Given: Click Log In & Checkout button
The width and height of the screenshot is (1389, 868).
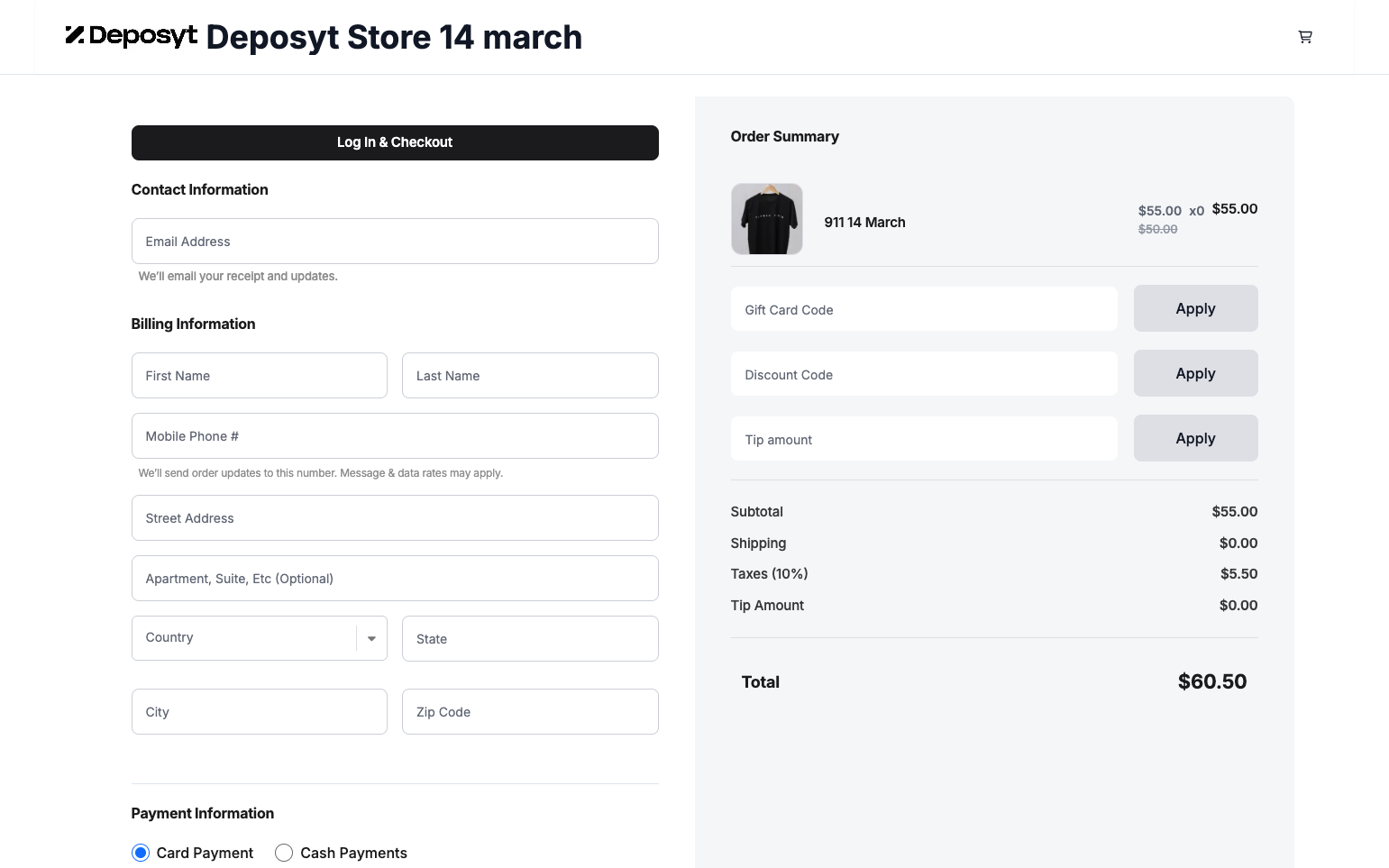Looking at the screenshot, I should 395,142.
